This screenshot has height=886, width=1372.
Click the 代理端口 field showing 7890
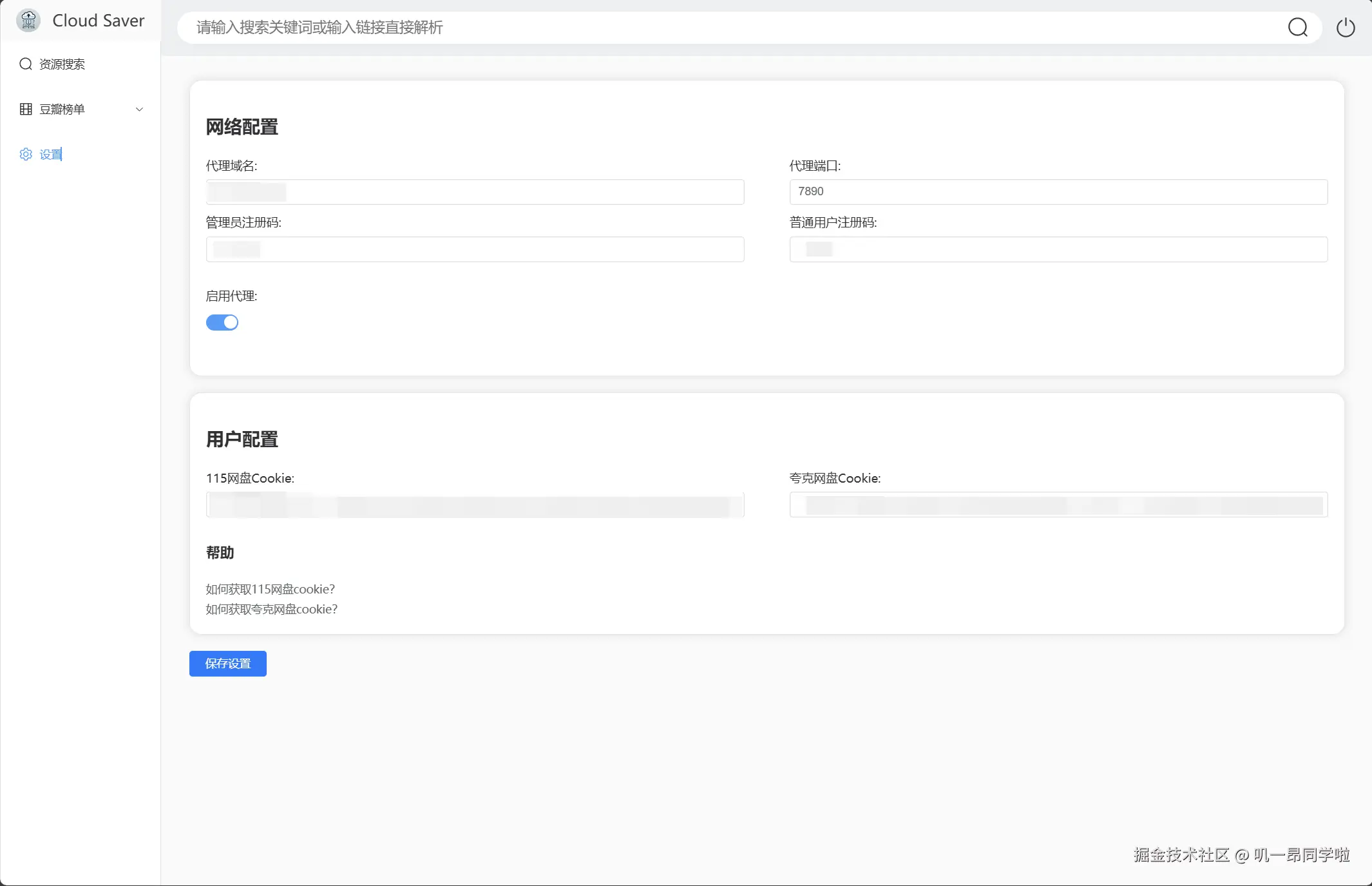(x=1058, y=192)
